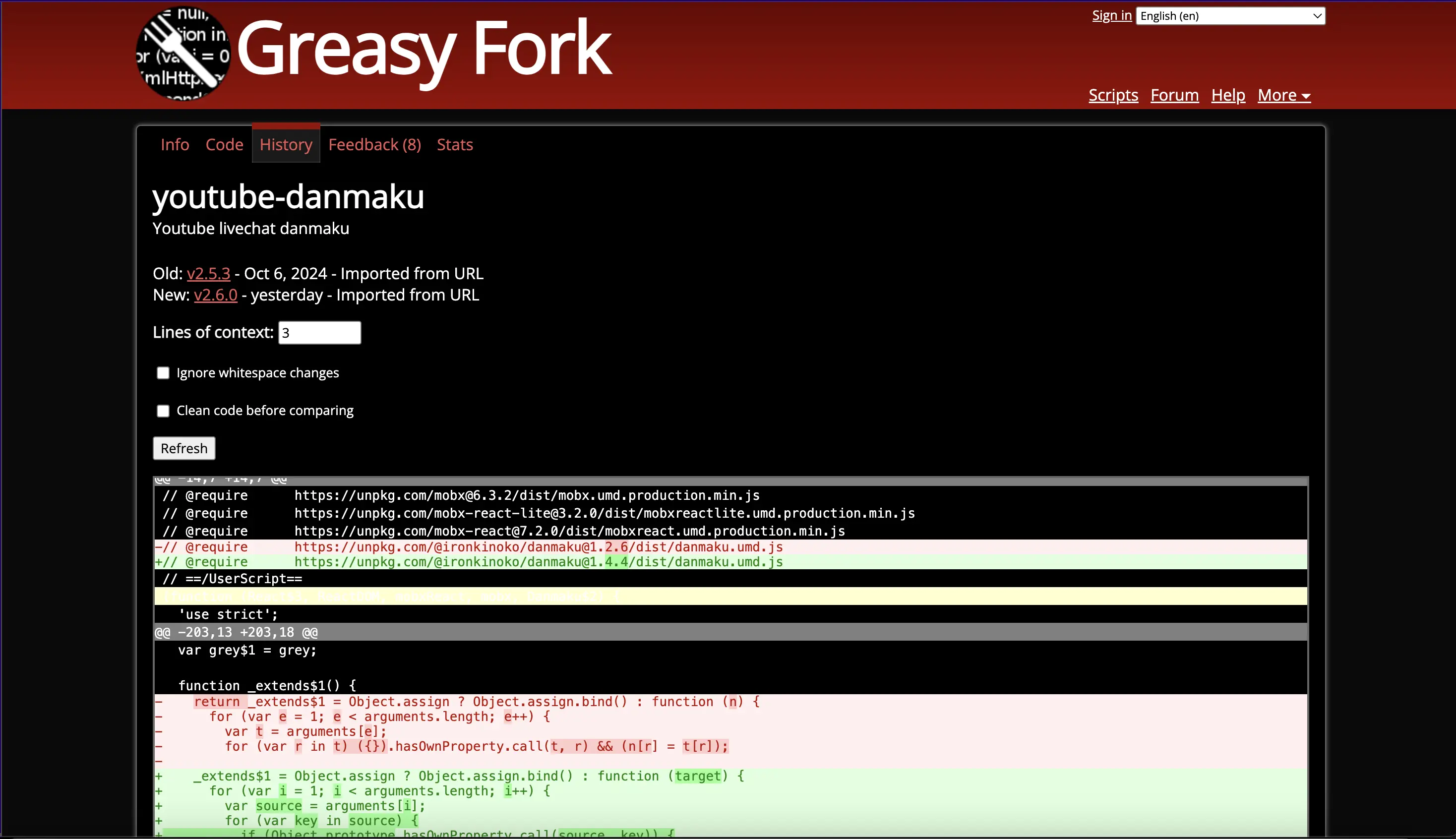Image resolution: width=1456 pixels, height=839 pixels.
Task: Click the added 'for (var key in source)' line
Action: pyautogui.click(x=730, y=821)
